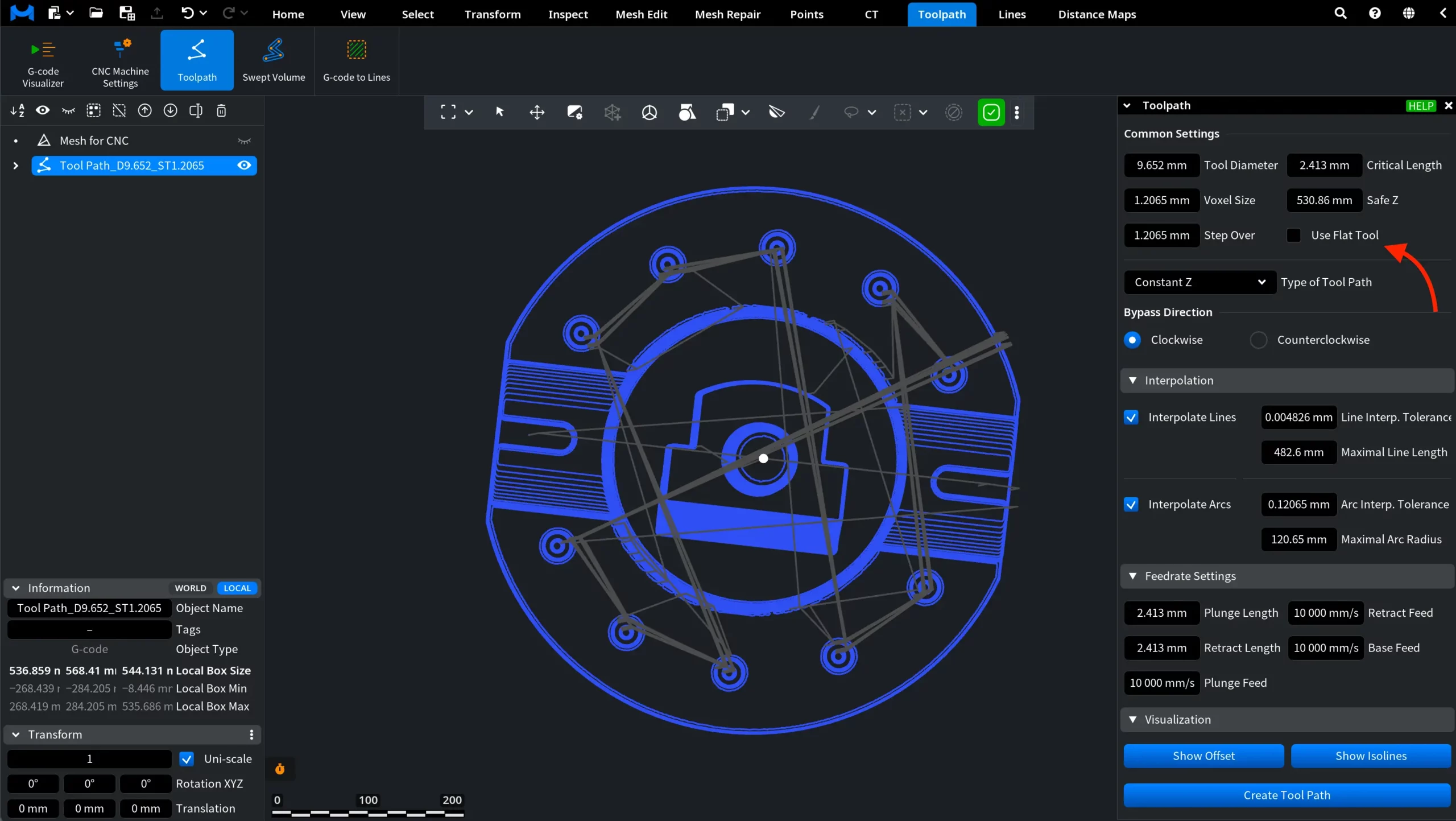This screenshot has width=1456, height=821.
Task: Switch to the Mesh Repair tab
Action: 727,14
